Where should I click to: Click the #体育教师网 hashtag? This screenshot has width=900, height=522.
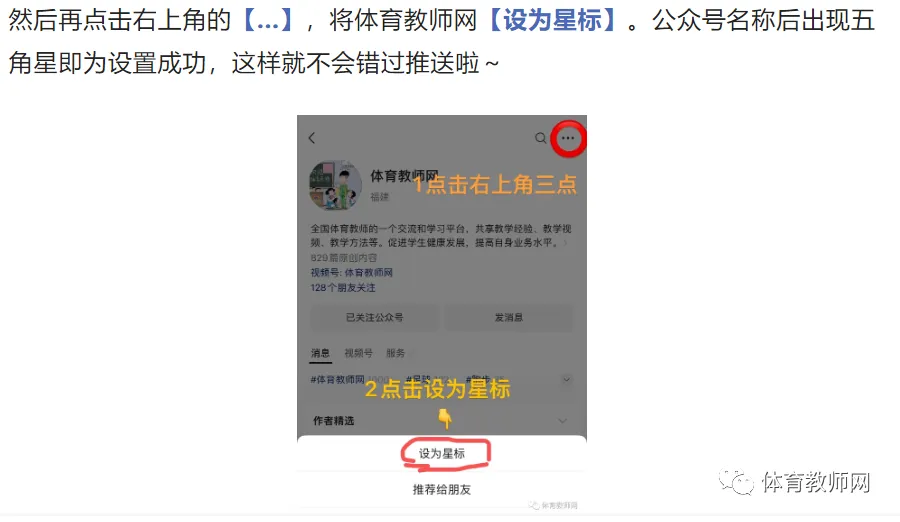pyautogui.click(x=338, y=380)
